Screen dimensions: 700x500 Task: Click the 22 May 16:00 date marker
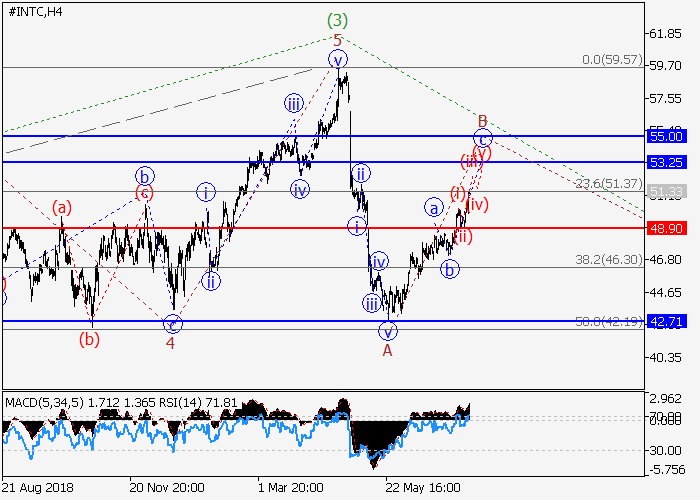[422, 488]
